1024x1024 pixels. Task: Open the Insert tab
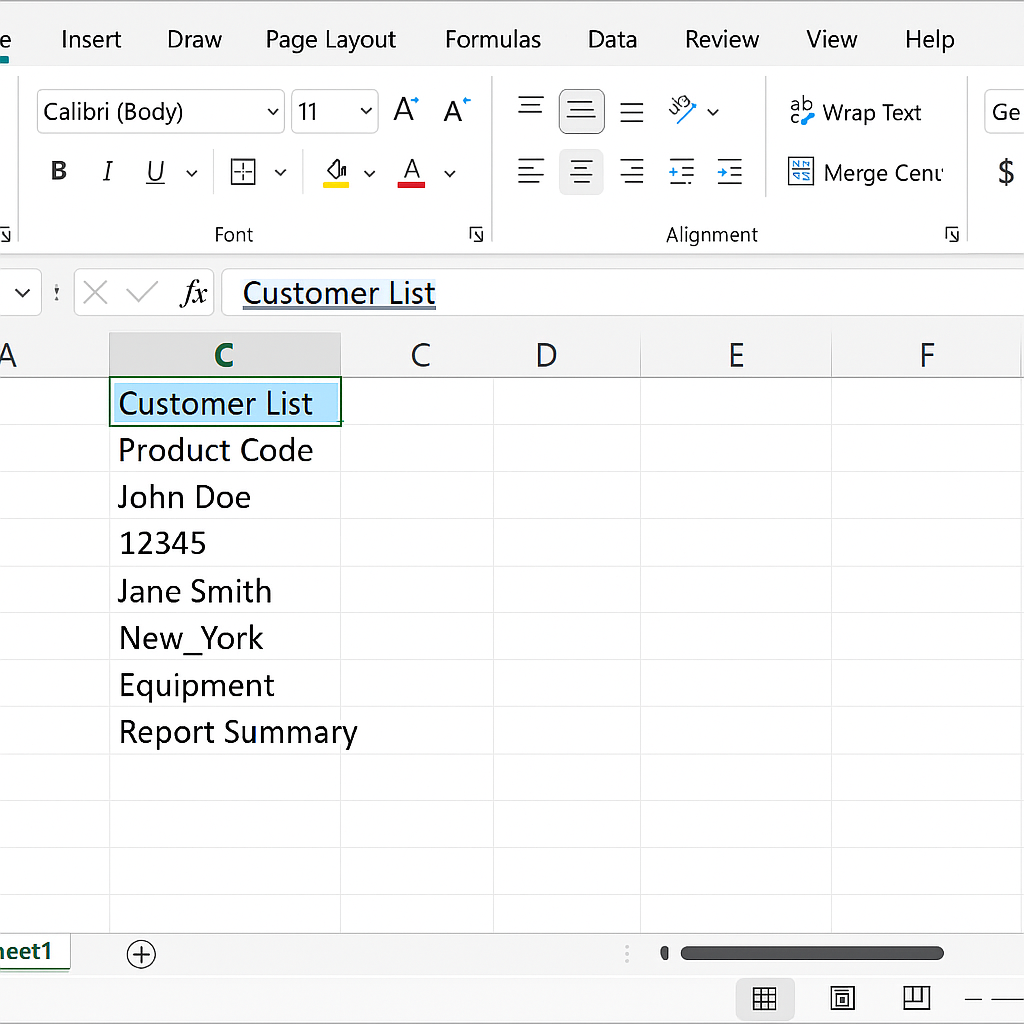click(91, 40)
